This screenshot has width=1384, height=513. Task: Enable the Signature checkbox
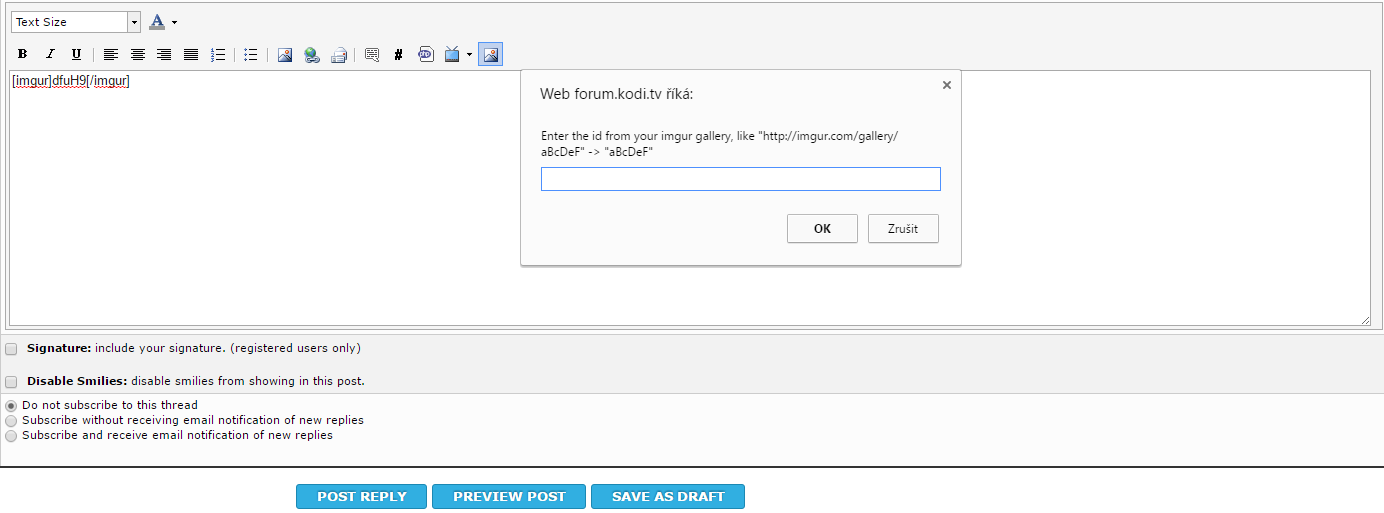[11, 349]
